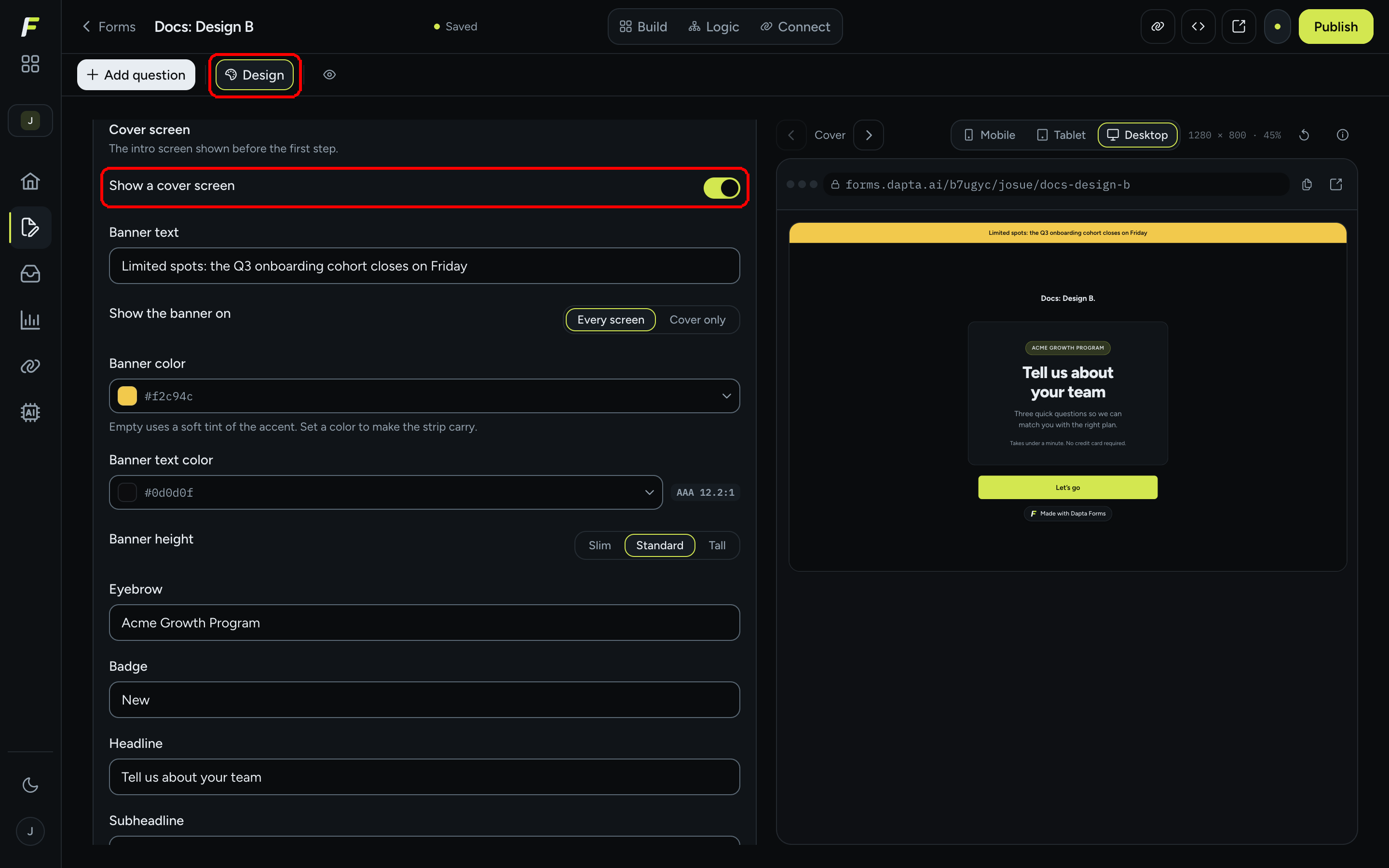The width and height of the screenshot is (1389, 868).
Task: Copy share link icon in top bar
Action: pos(1157,27)
